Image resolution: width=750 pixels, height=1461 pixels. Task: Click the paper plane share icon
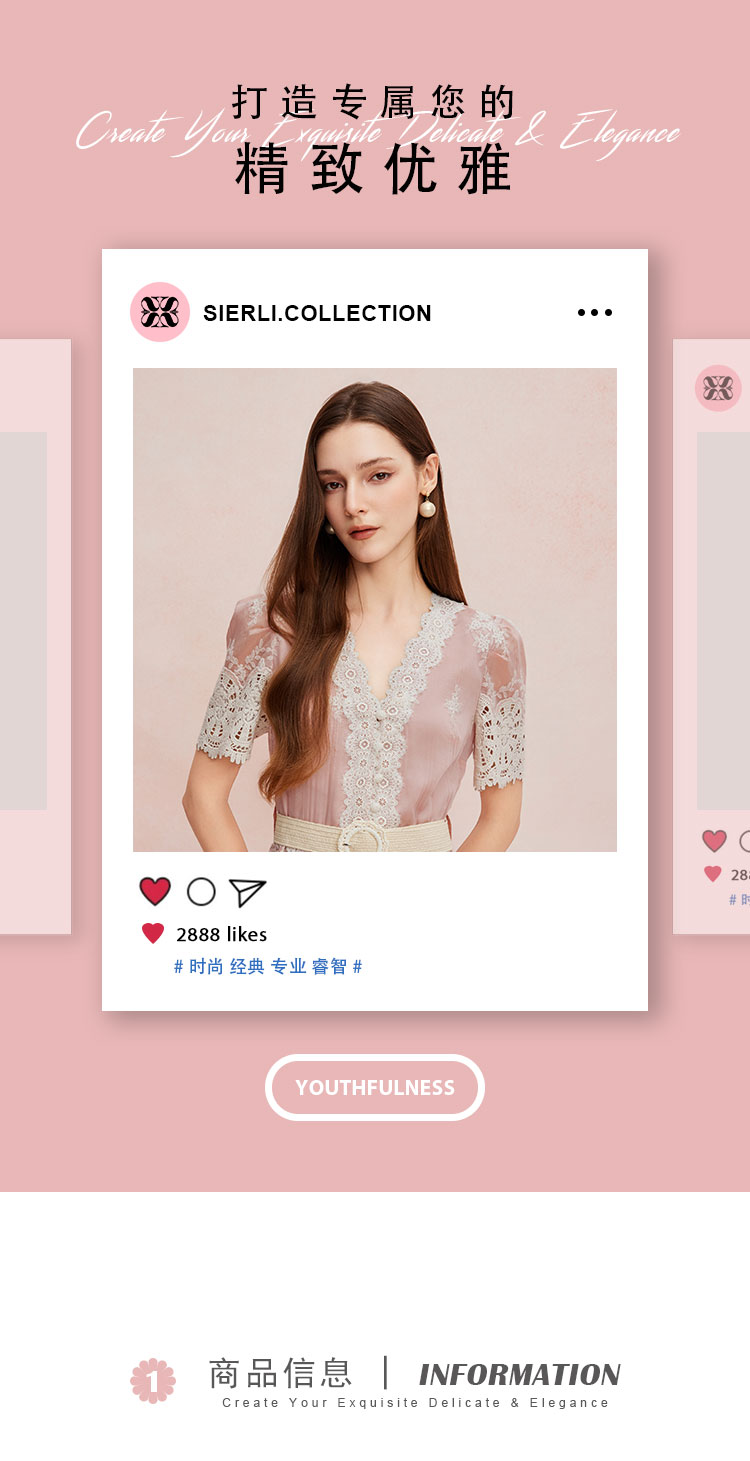[247, 892]
